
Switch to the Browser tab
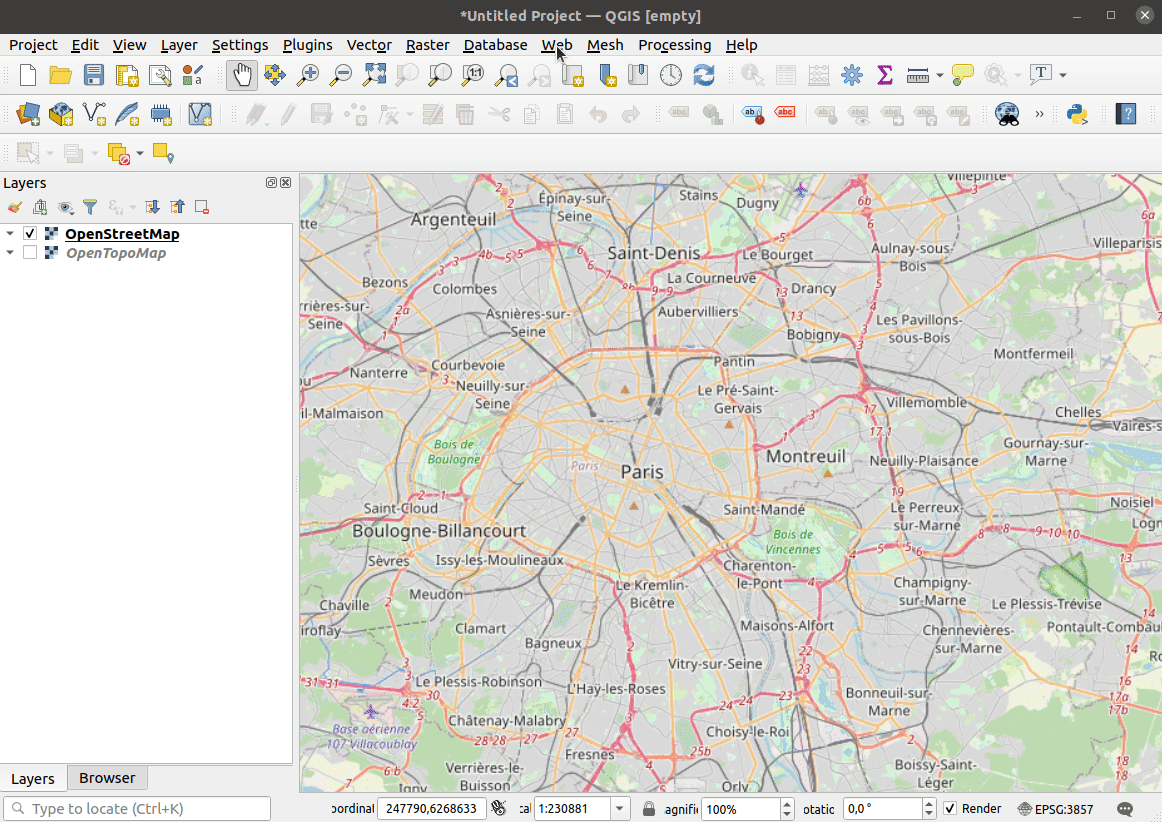[107, 778]
